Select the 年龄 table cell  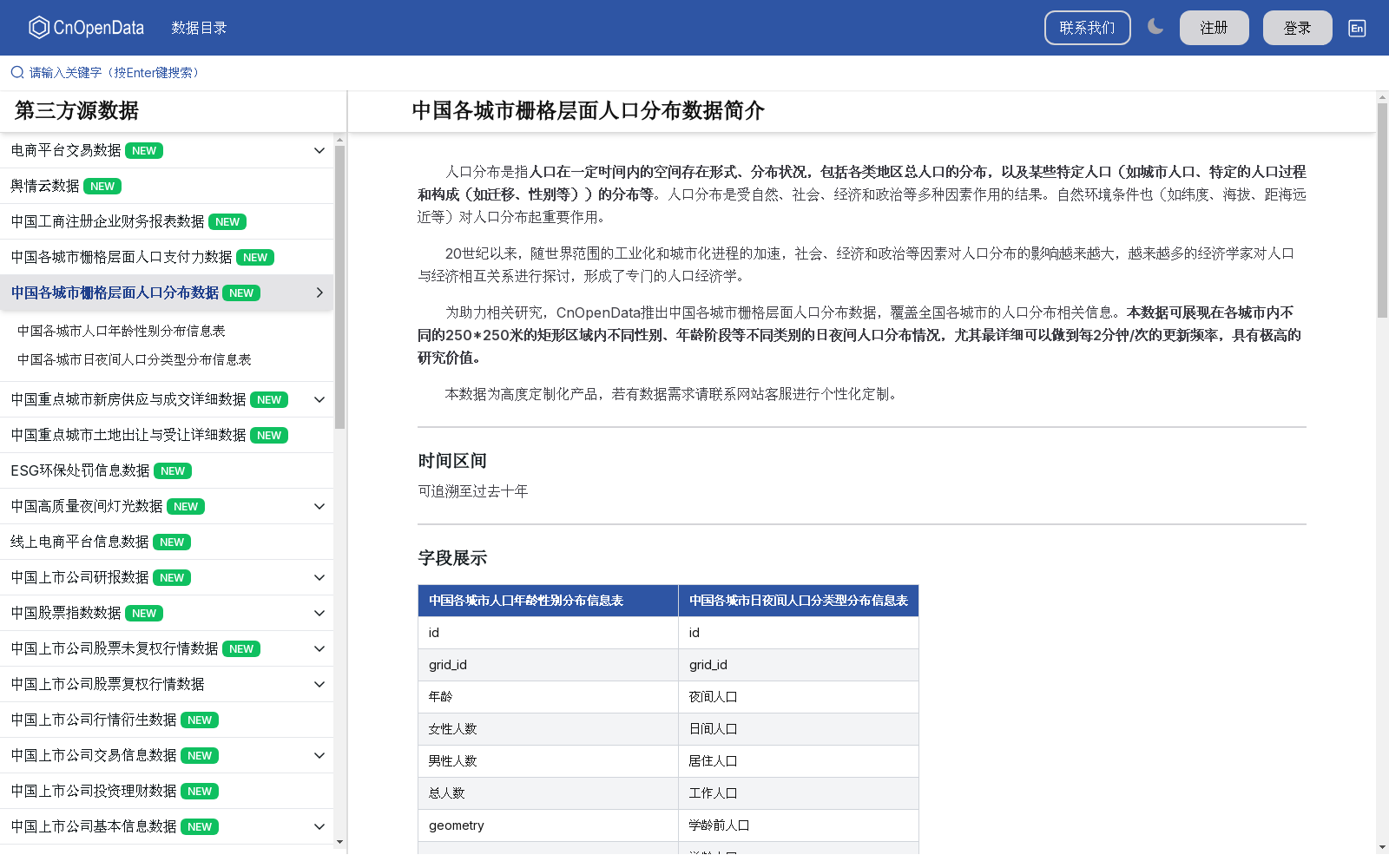pos(548,696)
